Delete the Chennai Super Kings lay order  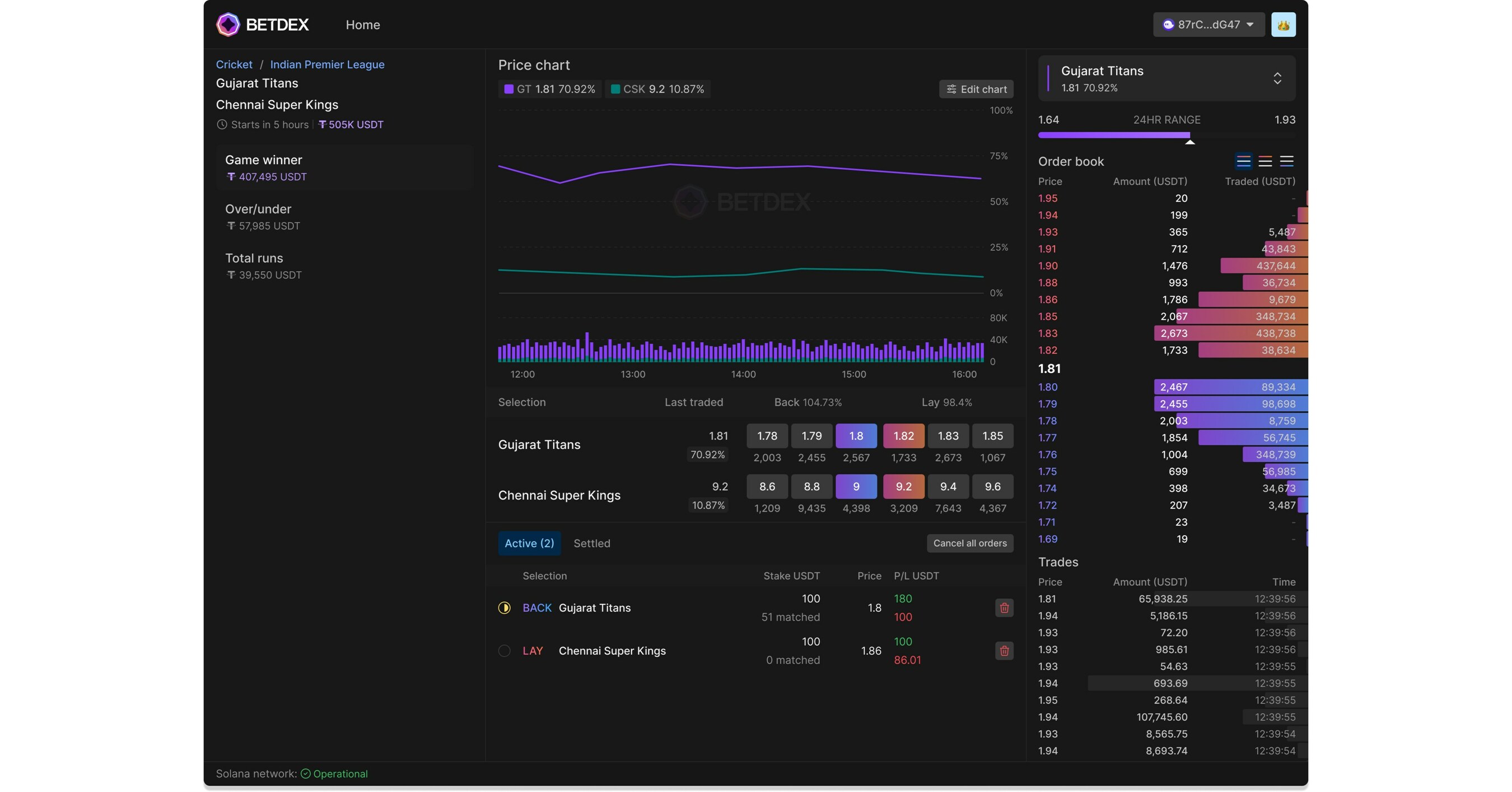pos(1004,650)
